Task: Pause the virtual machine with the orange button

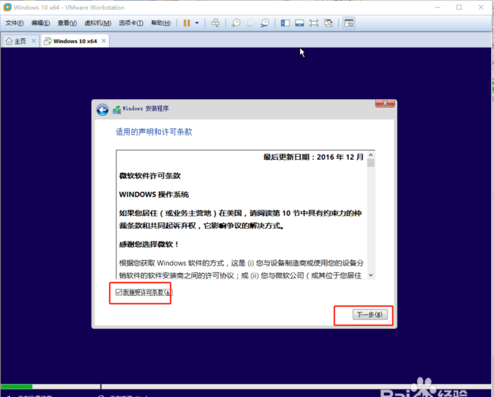Action: click(x=187, y=23)
